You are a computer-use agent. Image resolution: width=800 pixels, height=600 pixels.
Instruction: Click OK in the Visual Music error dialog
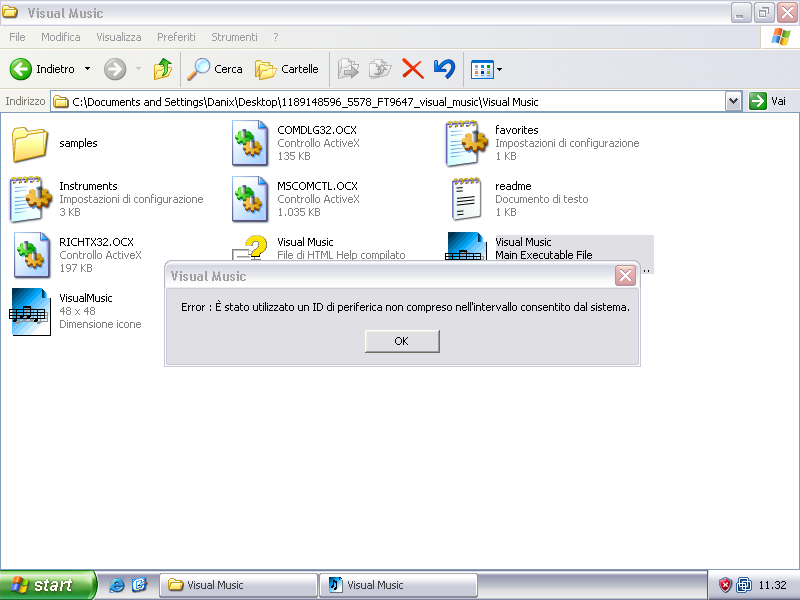401,341
